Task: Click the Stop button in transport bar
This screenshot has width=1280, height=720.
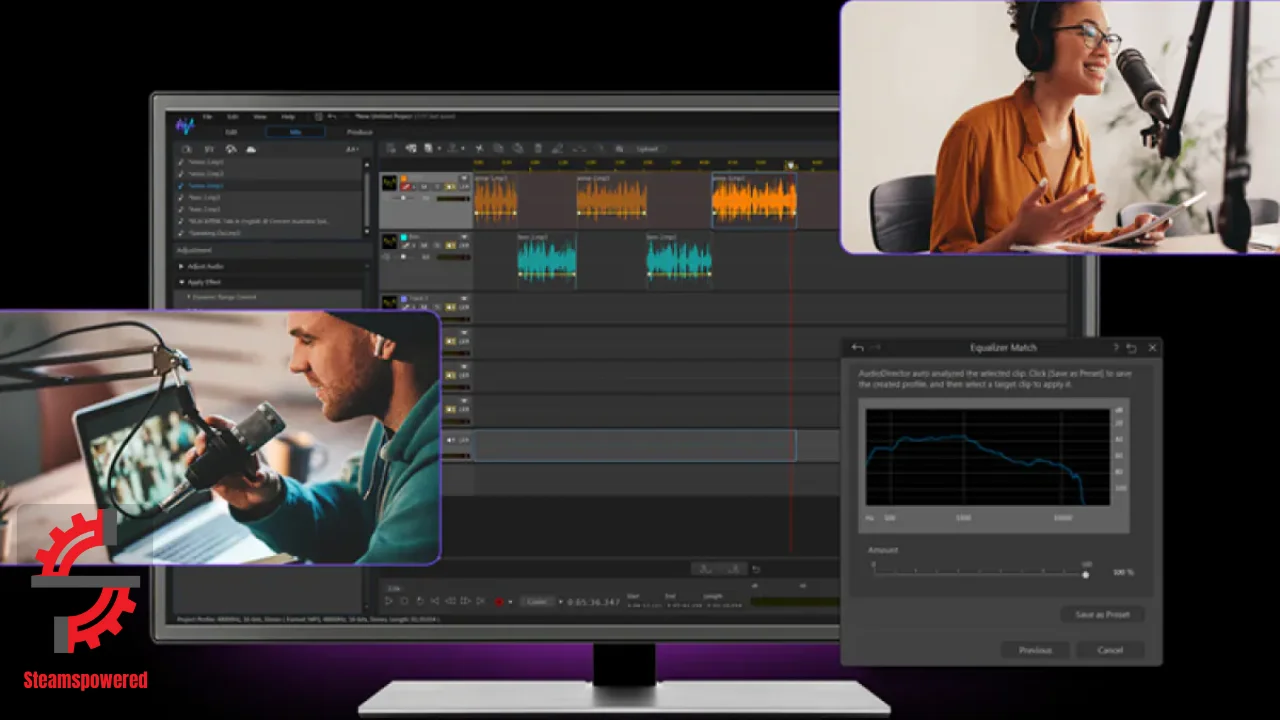Action: (x=404, y=601)
